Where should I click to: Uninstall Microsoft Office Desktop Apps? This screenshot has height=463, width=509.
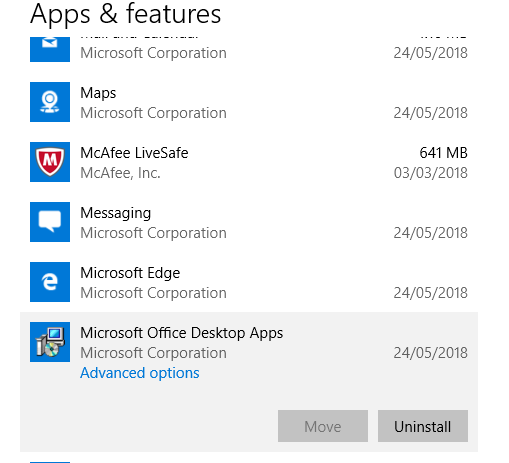(423, 426)
